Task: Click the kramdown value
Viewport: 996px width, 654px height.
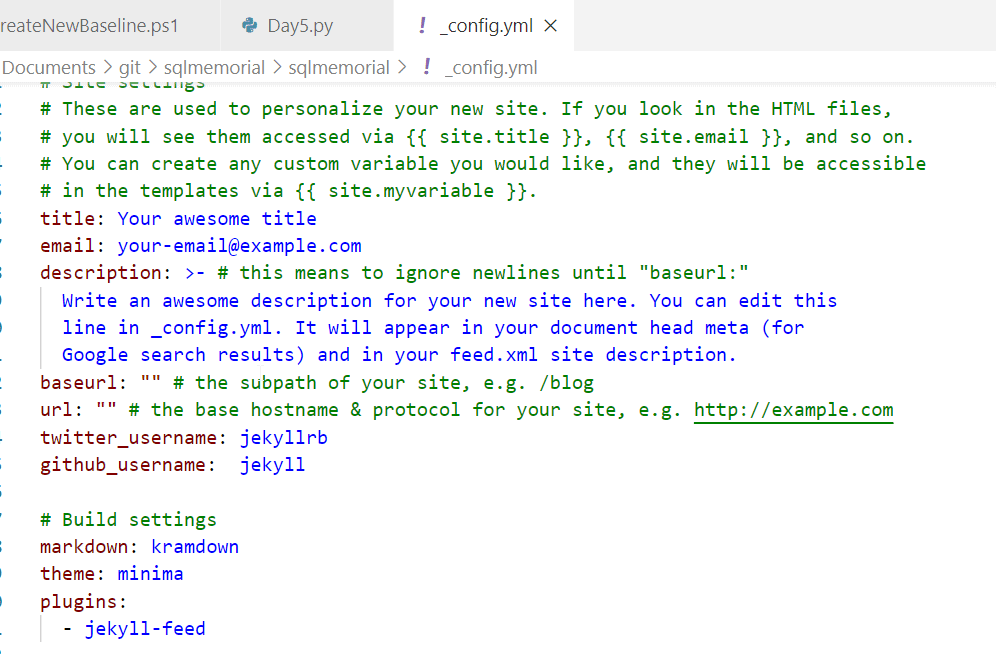Action: pos(195,547)
